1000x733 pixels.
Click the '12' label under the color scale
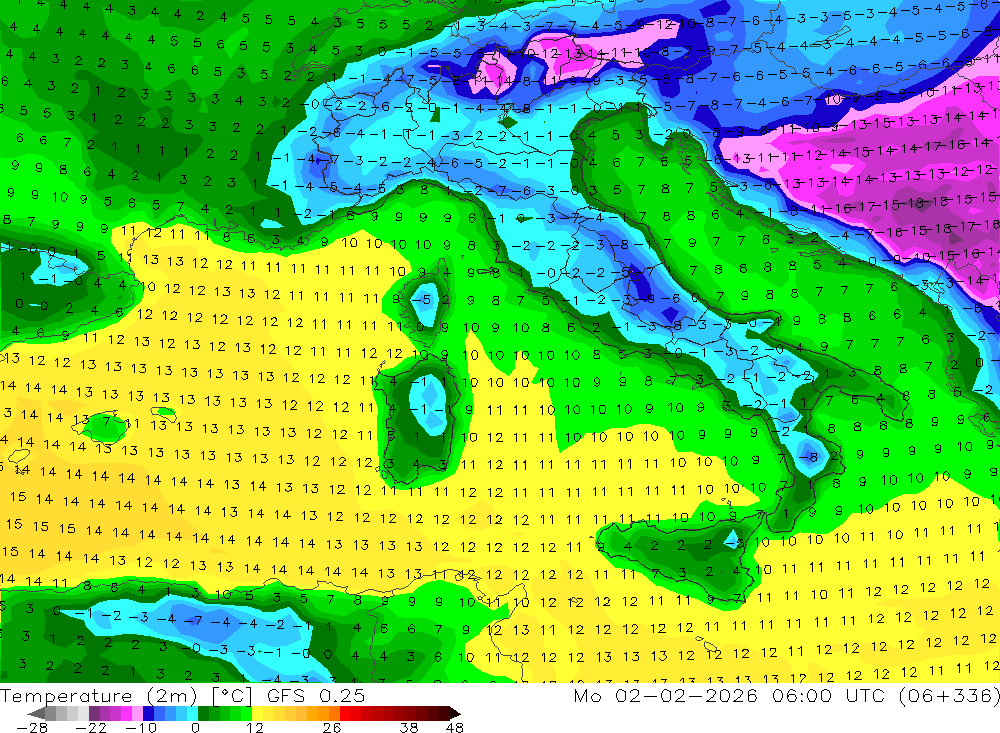click(x=254, y=727)
